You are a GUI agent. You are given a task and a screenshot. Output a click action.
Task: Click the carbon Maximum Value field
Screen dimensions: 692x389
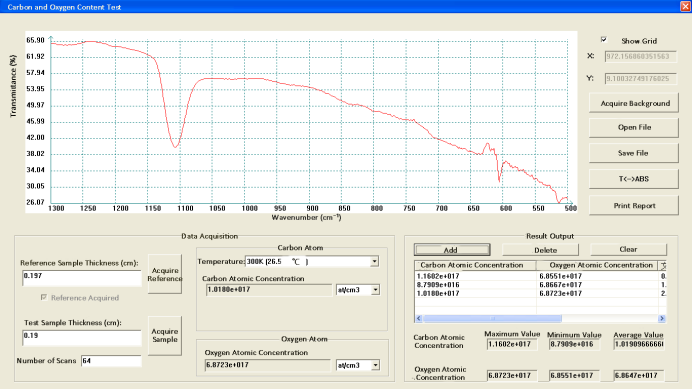[512, 344]
